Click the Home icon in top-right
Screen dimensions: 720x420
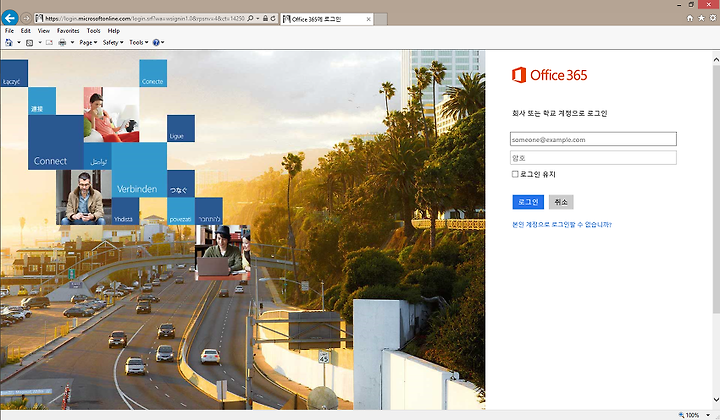pyautogui.click(x=690, y=18)
